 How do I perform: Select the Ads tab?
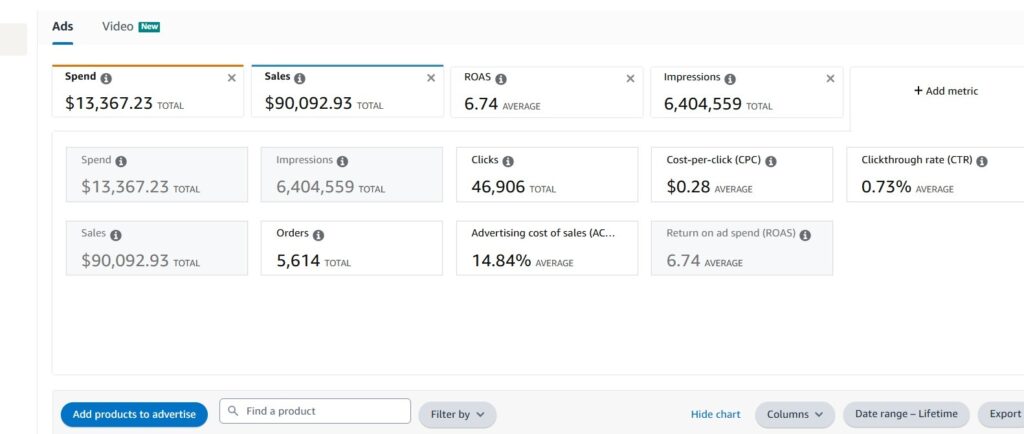(62, 27)
